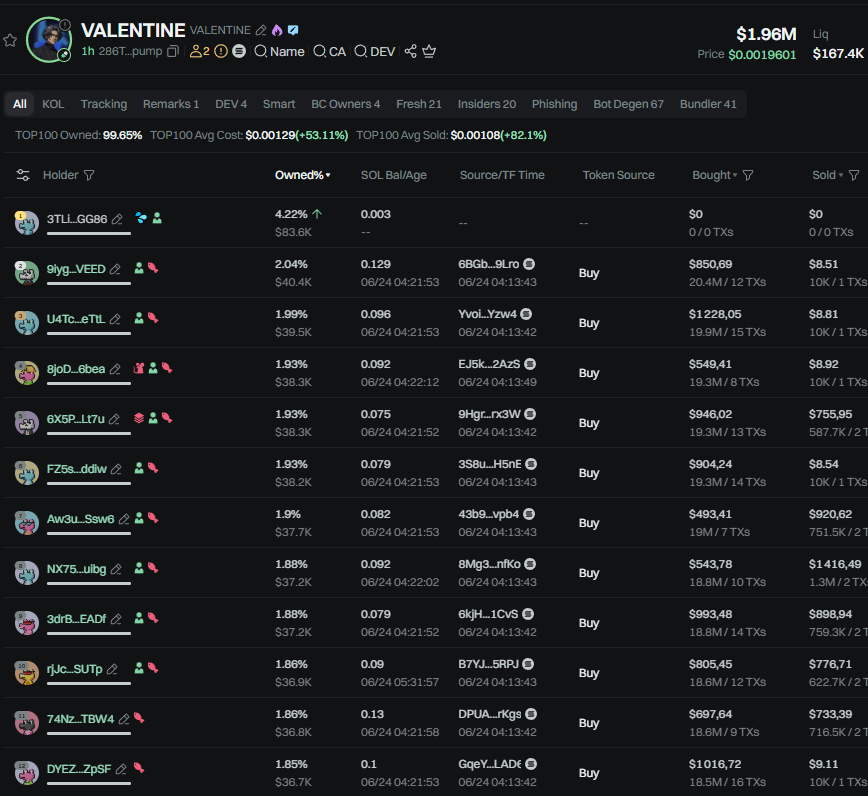Copy the 286T...pump contract address
This screenshot has width=868, height=796.
[x=173, y=51]
